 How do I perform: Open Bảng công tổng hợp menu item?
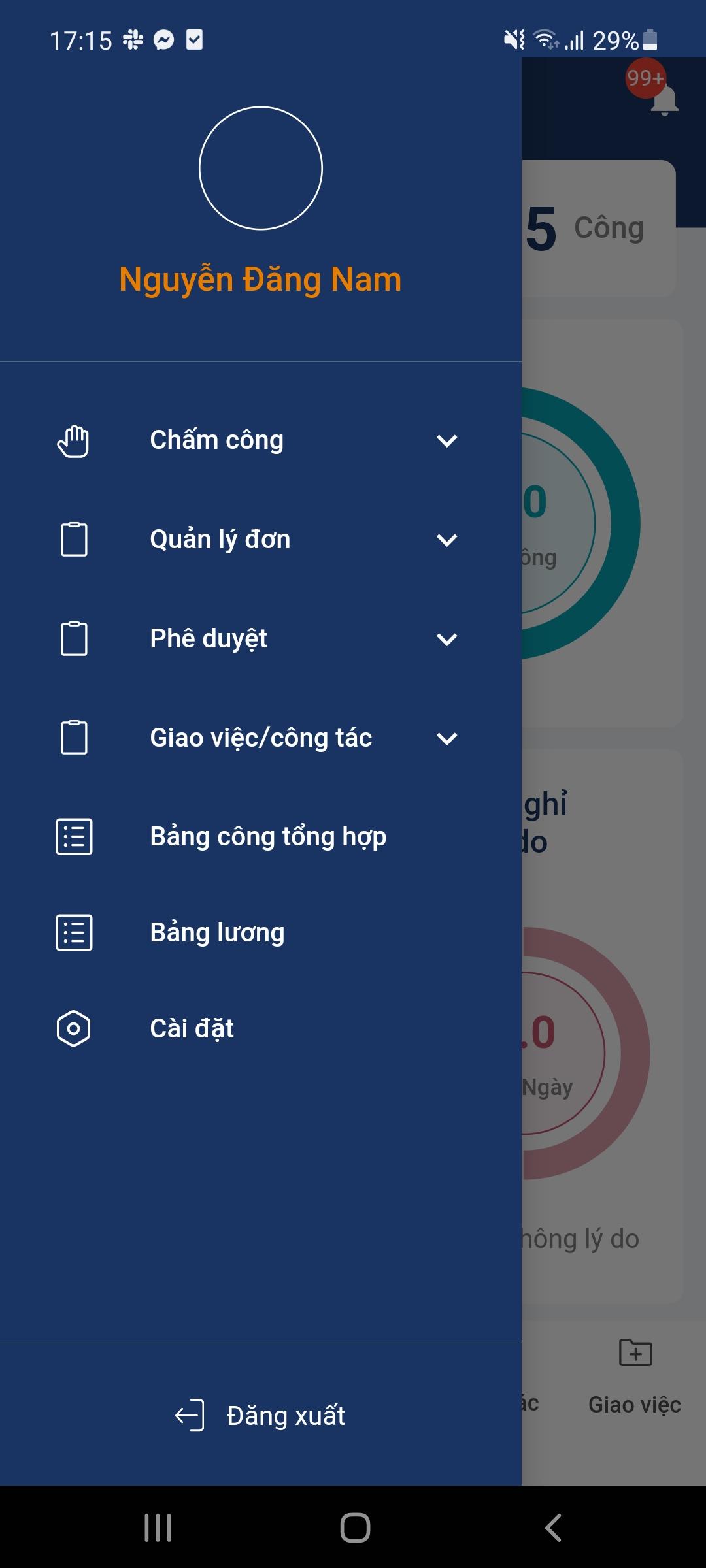point(261,836)
